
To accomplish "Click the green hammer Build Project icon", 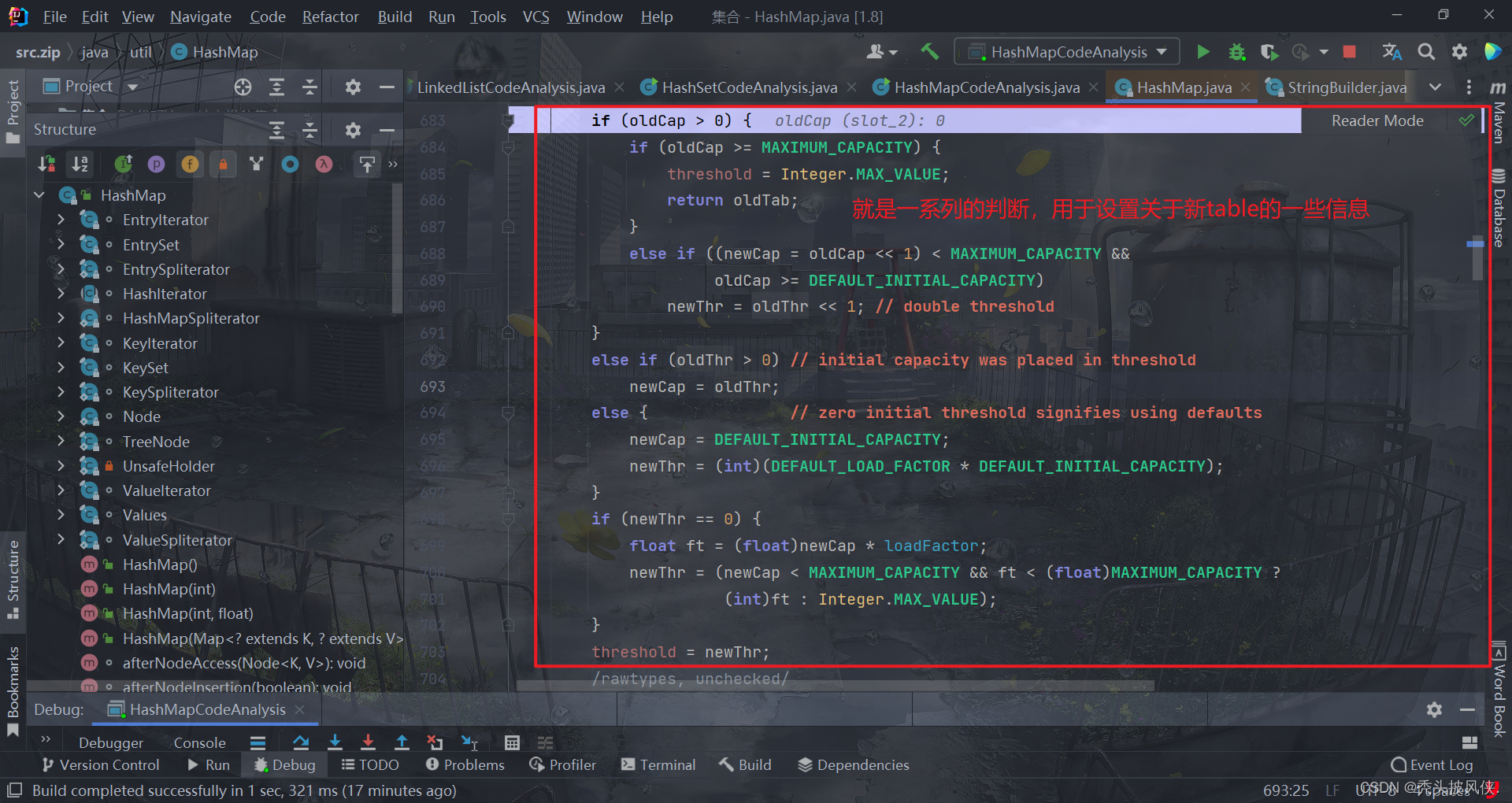I will [x=929, y=52].
